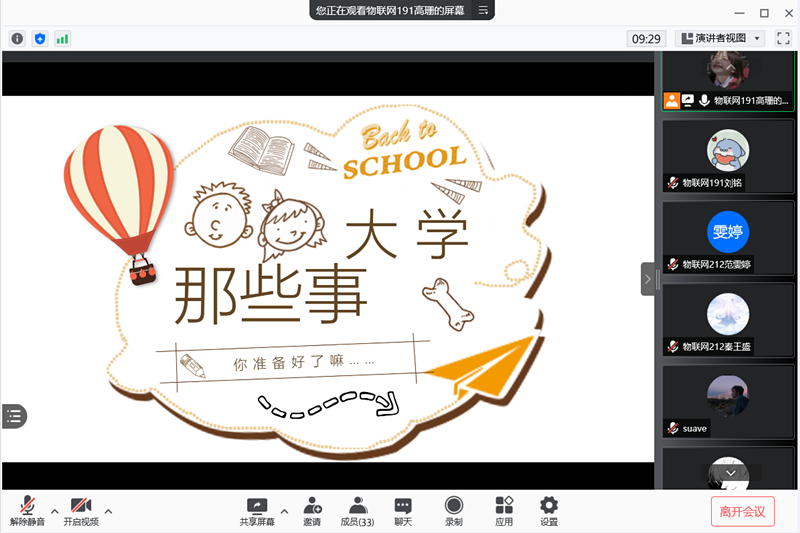Toggle the microphone via 解除静音
This screenshot has height=533, width=800.
coord(27,511)
